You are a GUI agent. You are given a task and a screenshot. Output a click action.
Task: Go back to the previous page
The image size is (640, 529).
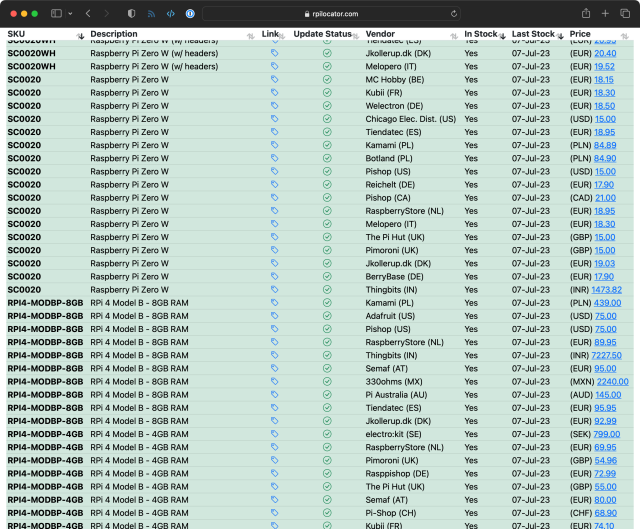click(x=88, y=14)
